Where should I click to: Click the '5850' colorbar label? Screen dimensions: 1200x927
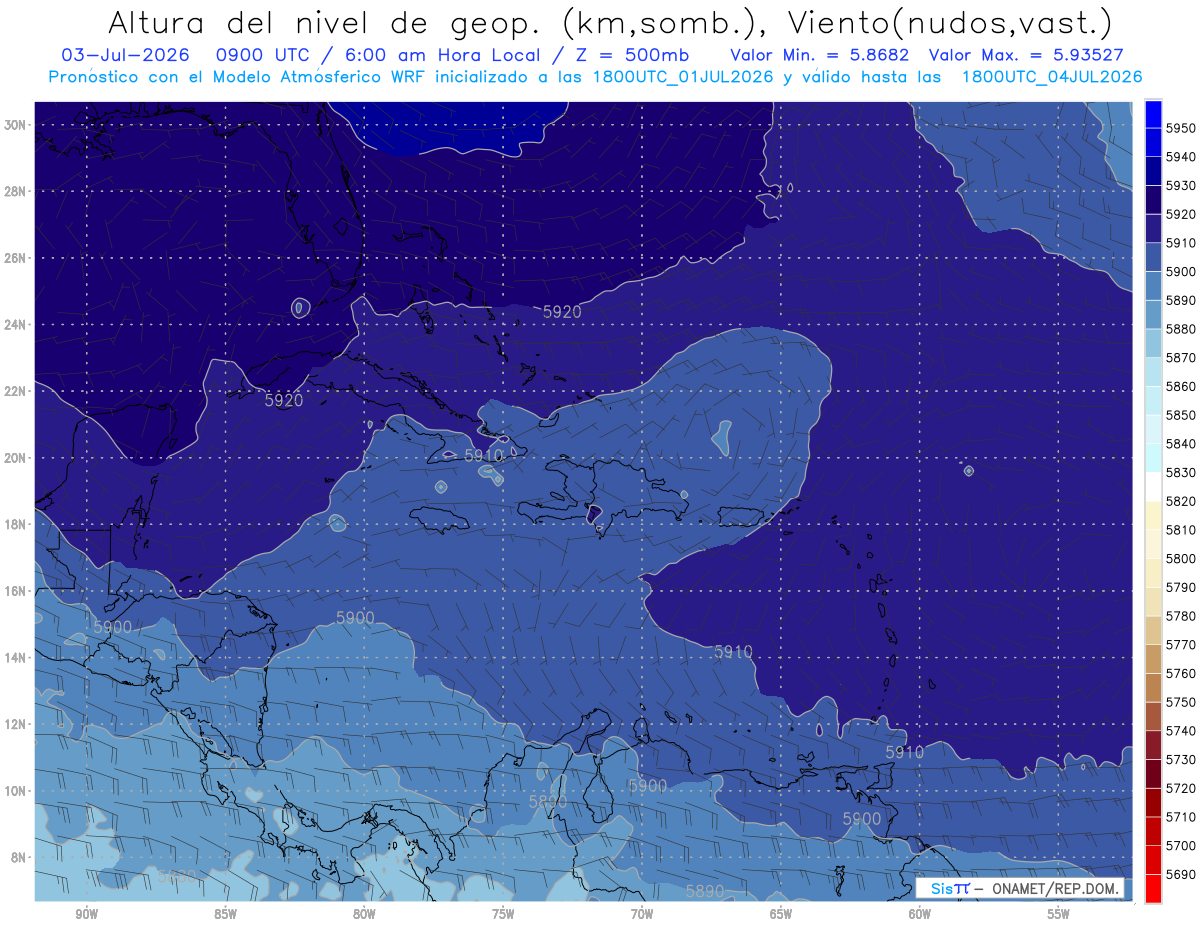click(1180, 415)
